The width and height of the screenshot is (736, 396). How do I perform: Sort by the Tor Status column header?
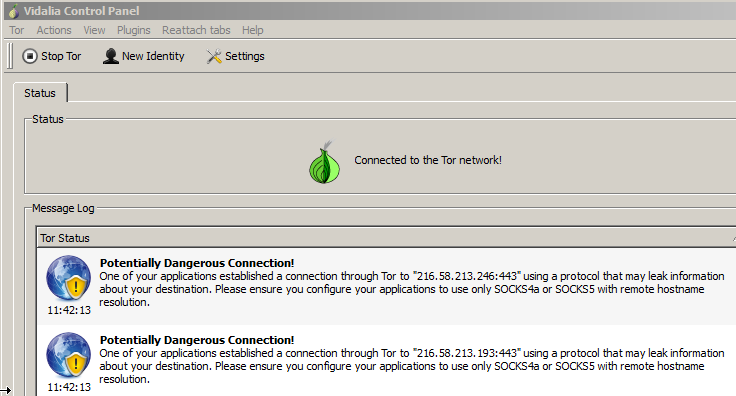386,238
